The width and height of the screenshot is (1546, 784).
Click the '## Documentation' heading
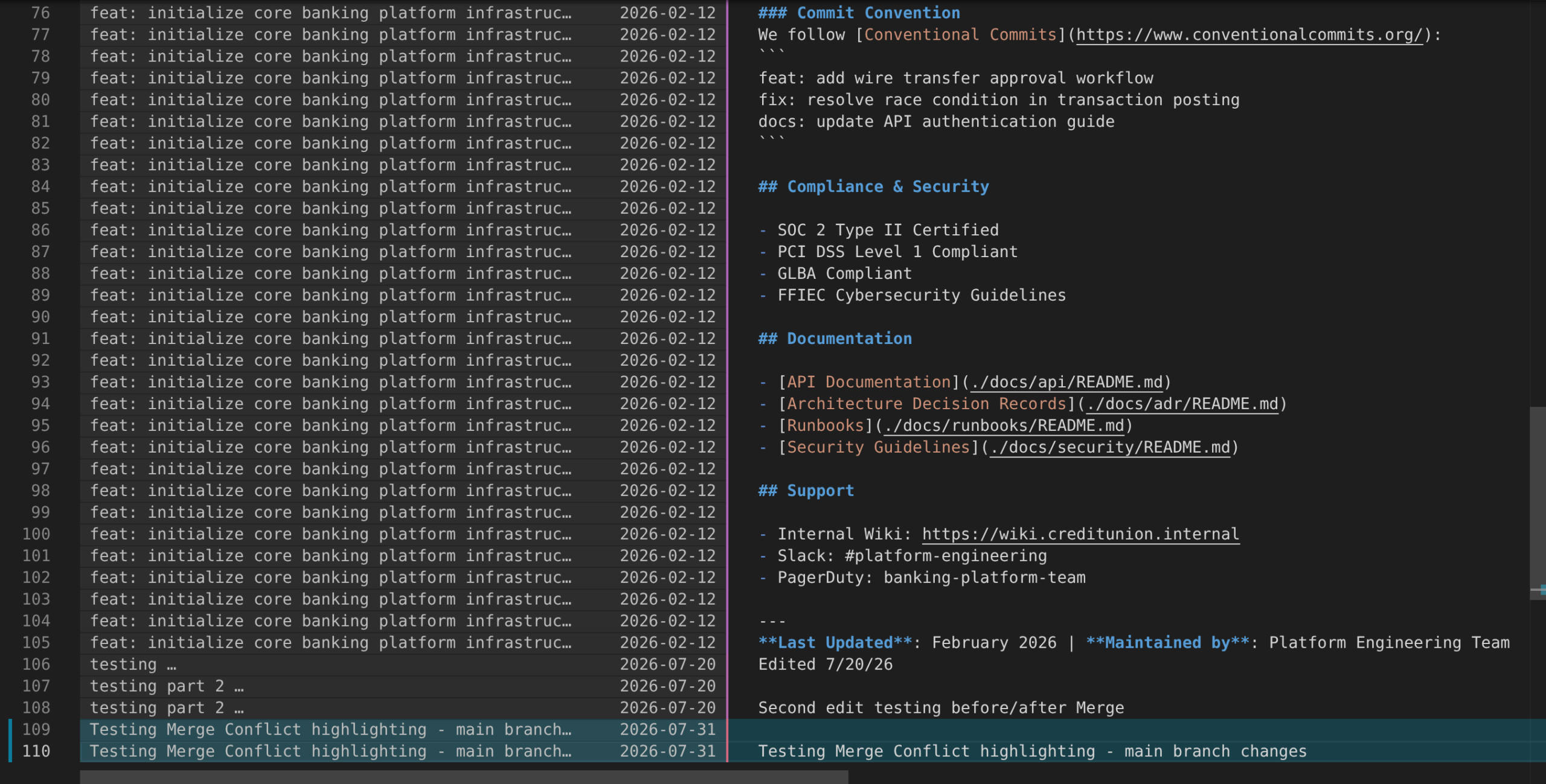click(x=835, y=339)
